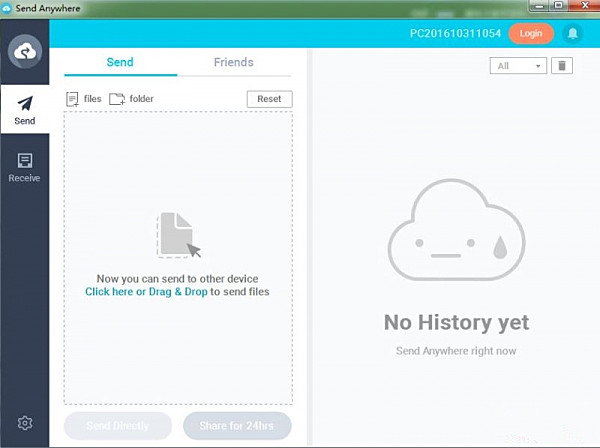Expand the All history filter dropdown
This screenshot has width=600, height=448.
[x=518, y=66]
